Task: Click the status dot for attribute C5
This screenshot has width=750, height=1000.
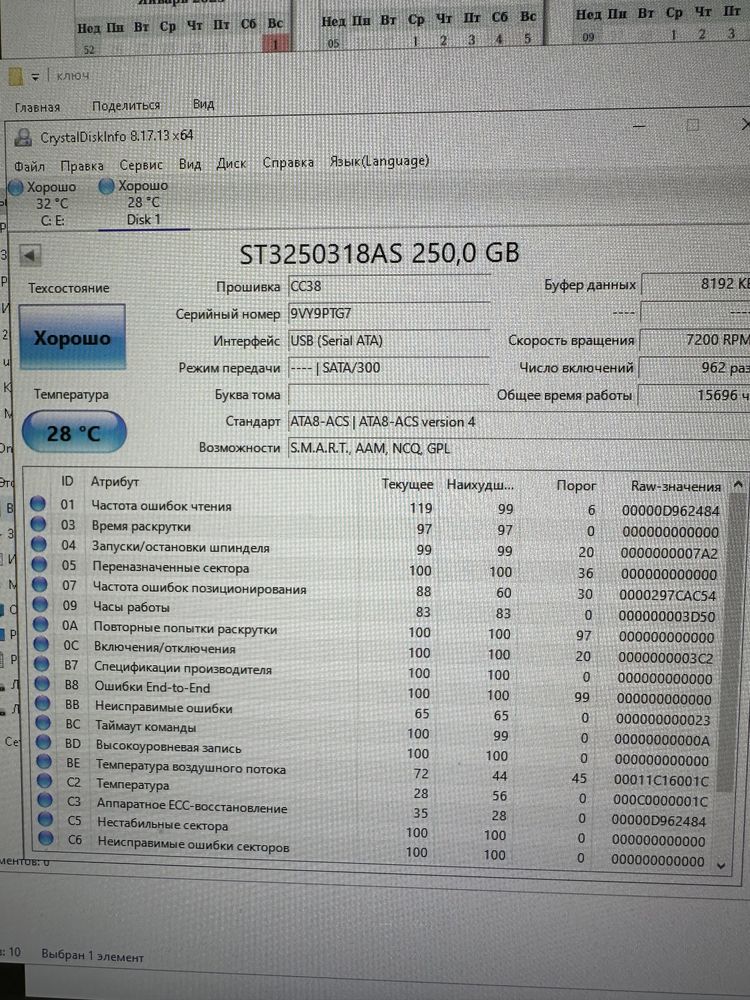Action: [45, 820]
